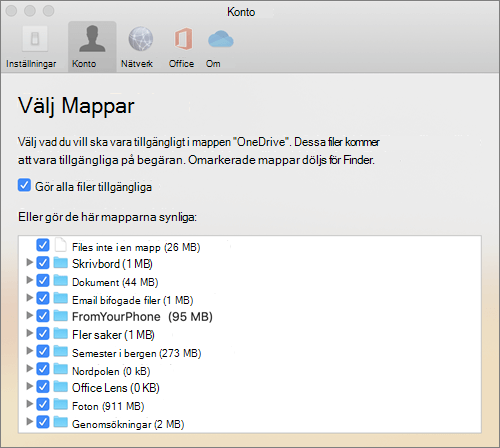The height and width of the screenshot is (448, 500).
Task: Expand Semester i bergen folder
Action: pos(29,351)
